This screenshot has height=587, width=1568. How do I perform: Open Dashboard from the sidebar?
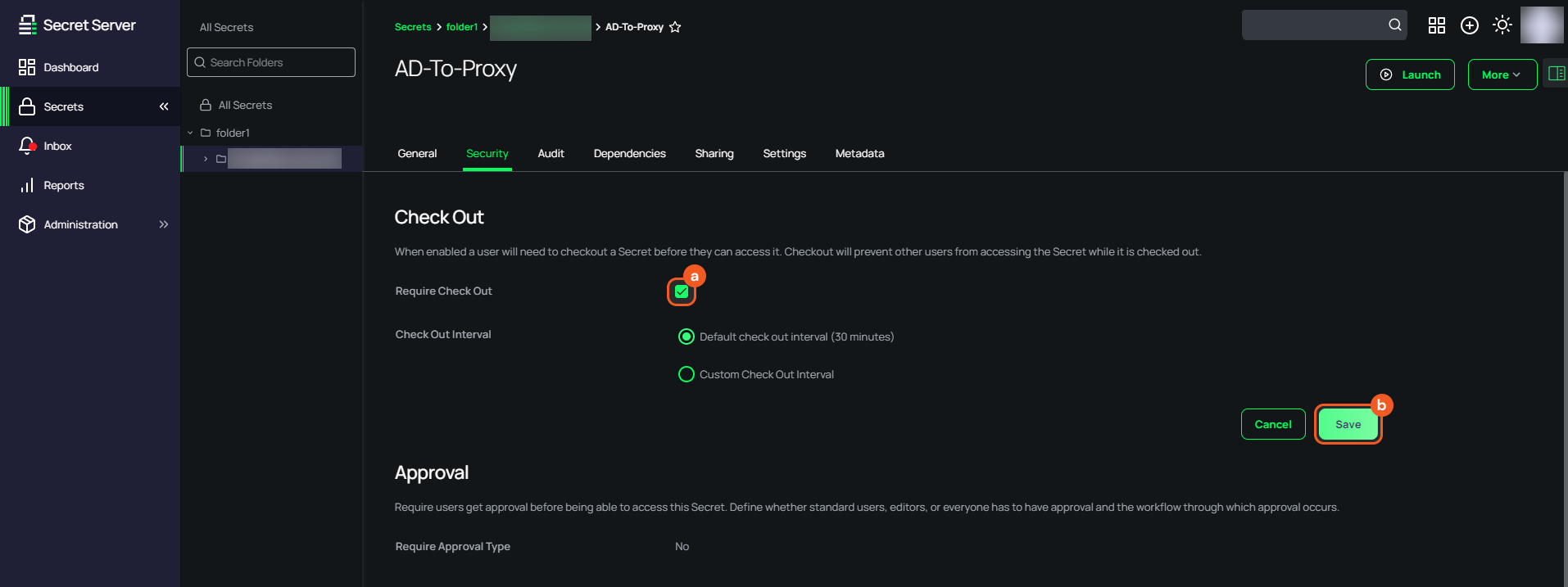(70, 67)
